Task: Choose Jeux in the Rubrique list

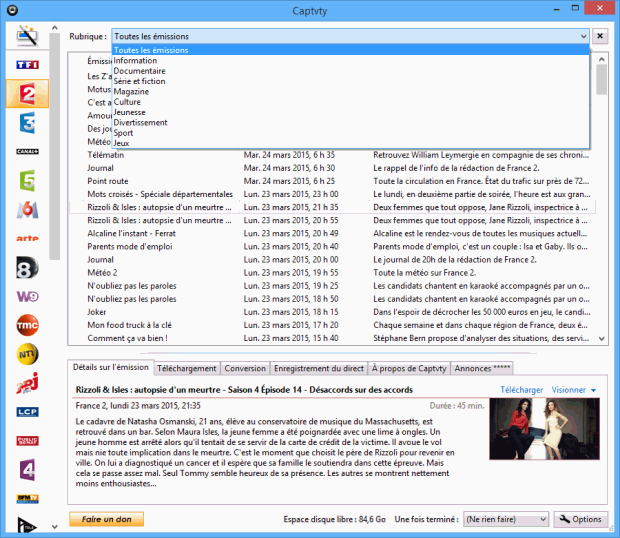Action: coord(351,143)
